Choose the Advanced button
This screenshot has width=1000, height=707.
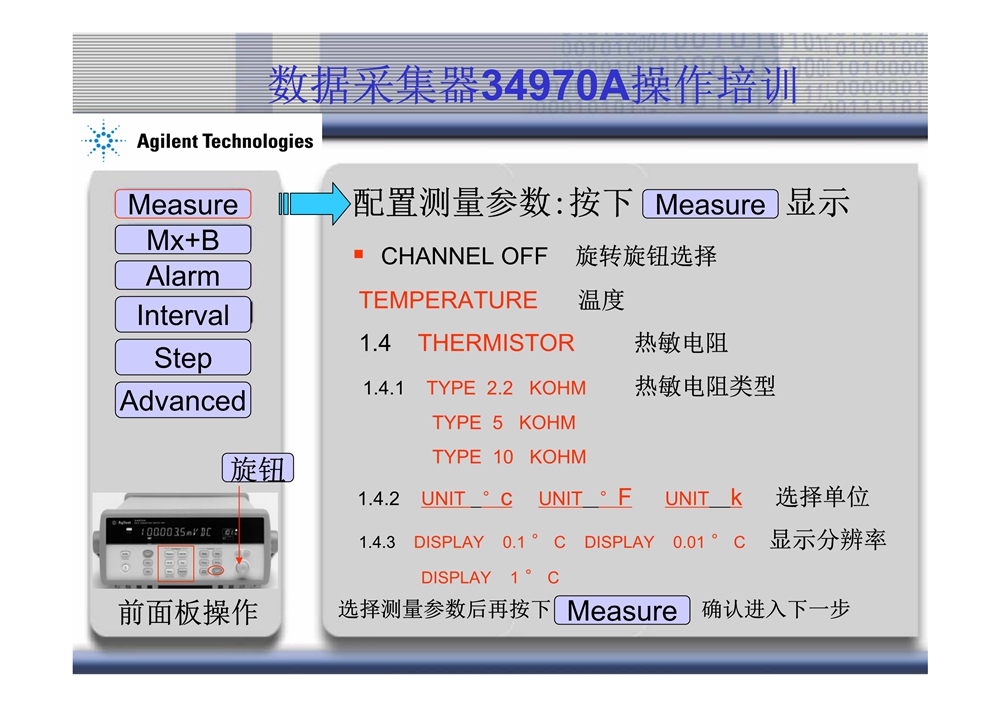[x=183, y=401]
